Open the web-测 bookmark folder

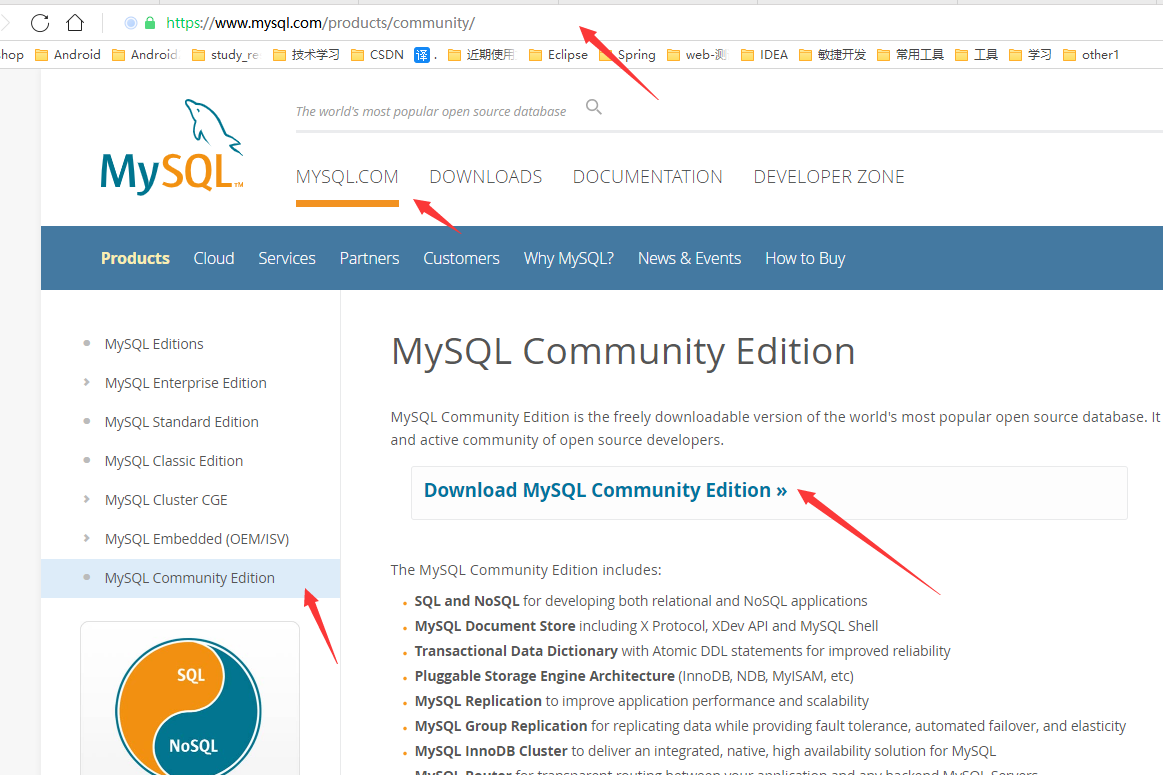pos(697,55)
